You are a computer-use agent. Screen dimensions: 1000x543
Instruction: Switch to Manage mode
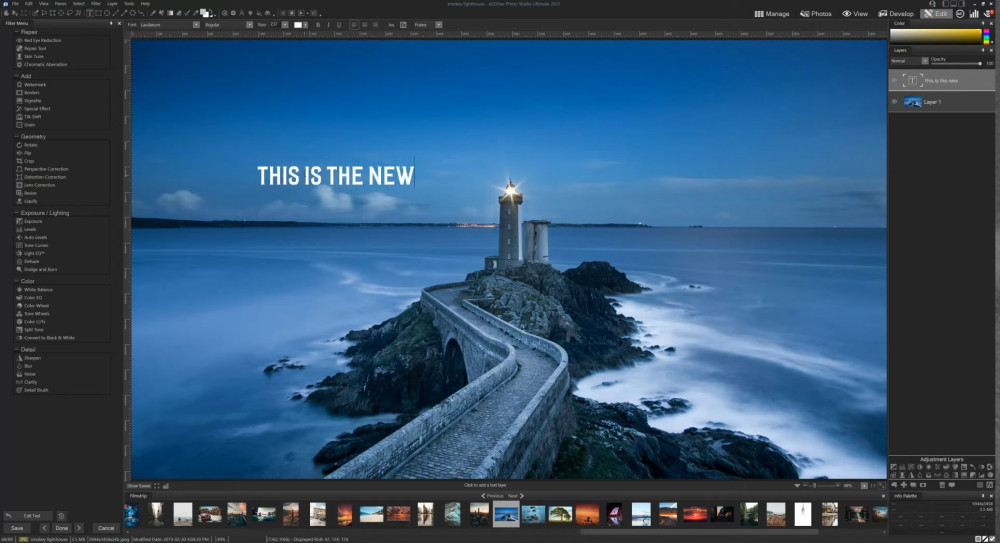[772, 13]
